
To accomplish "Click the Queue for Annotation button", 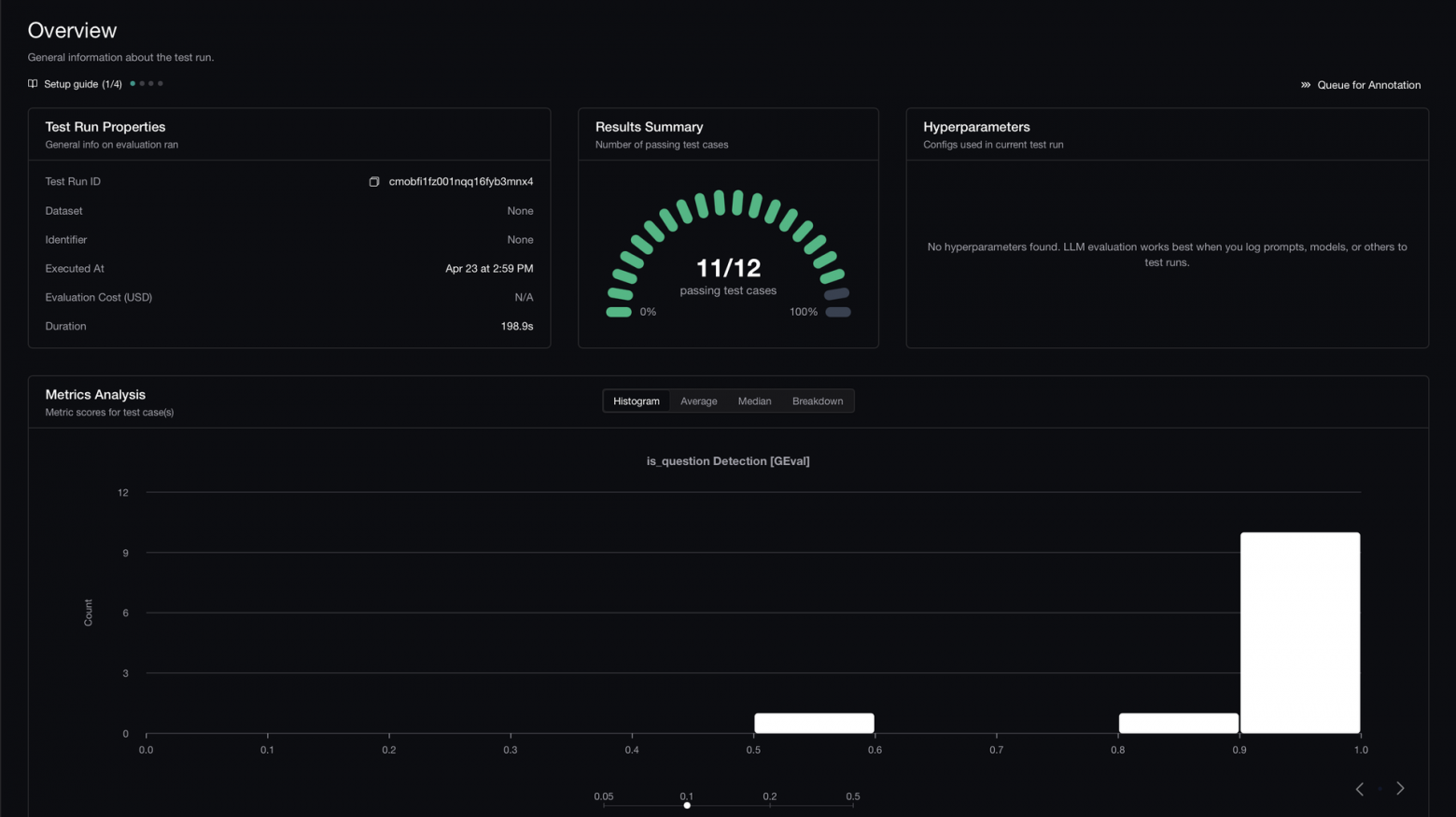I will (x=1361, y=85).
